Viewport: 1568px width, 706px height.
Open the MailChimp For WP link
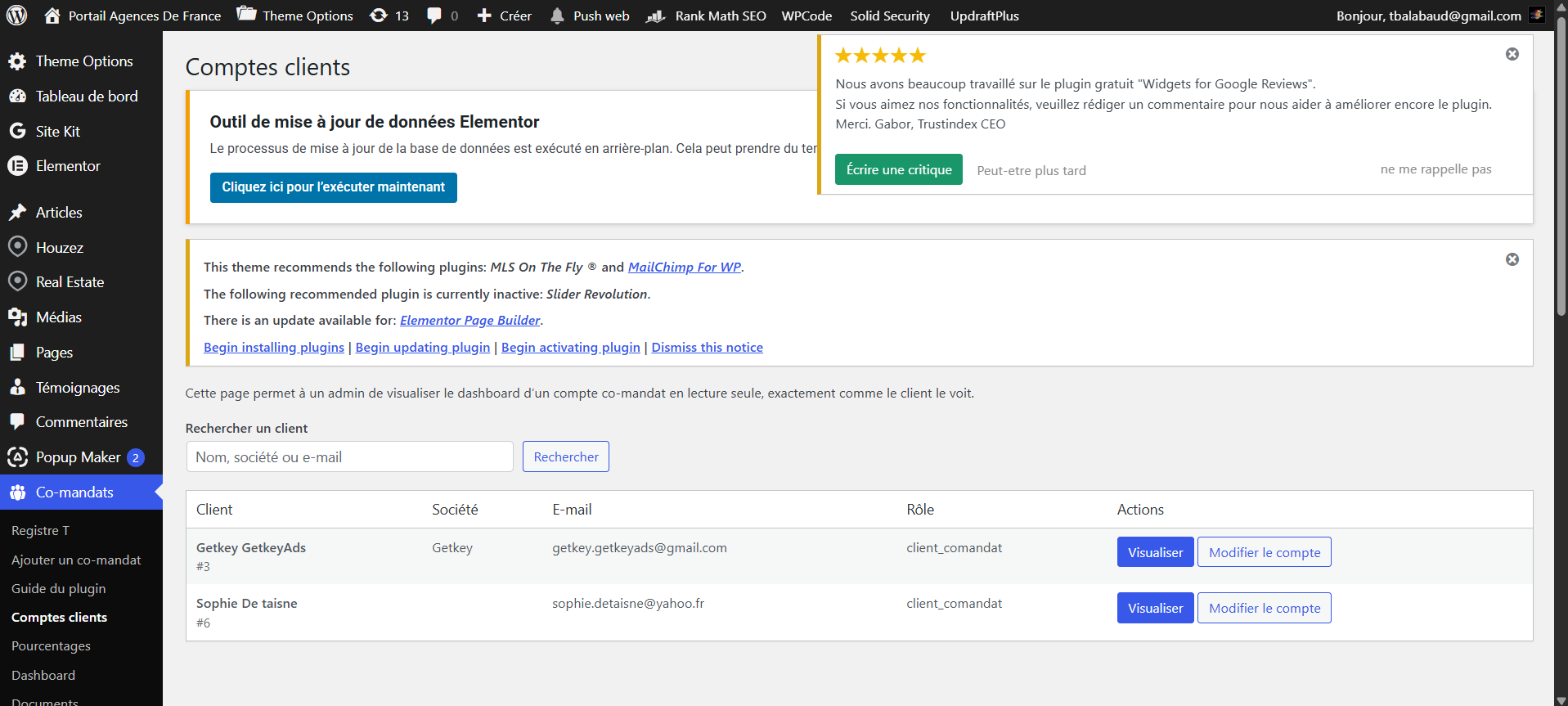coord(685,268)
